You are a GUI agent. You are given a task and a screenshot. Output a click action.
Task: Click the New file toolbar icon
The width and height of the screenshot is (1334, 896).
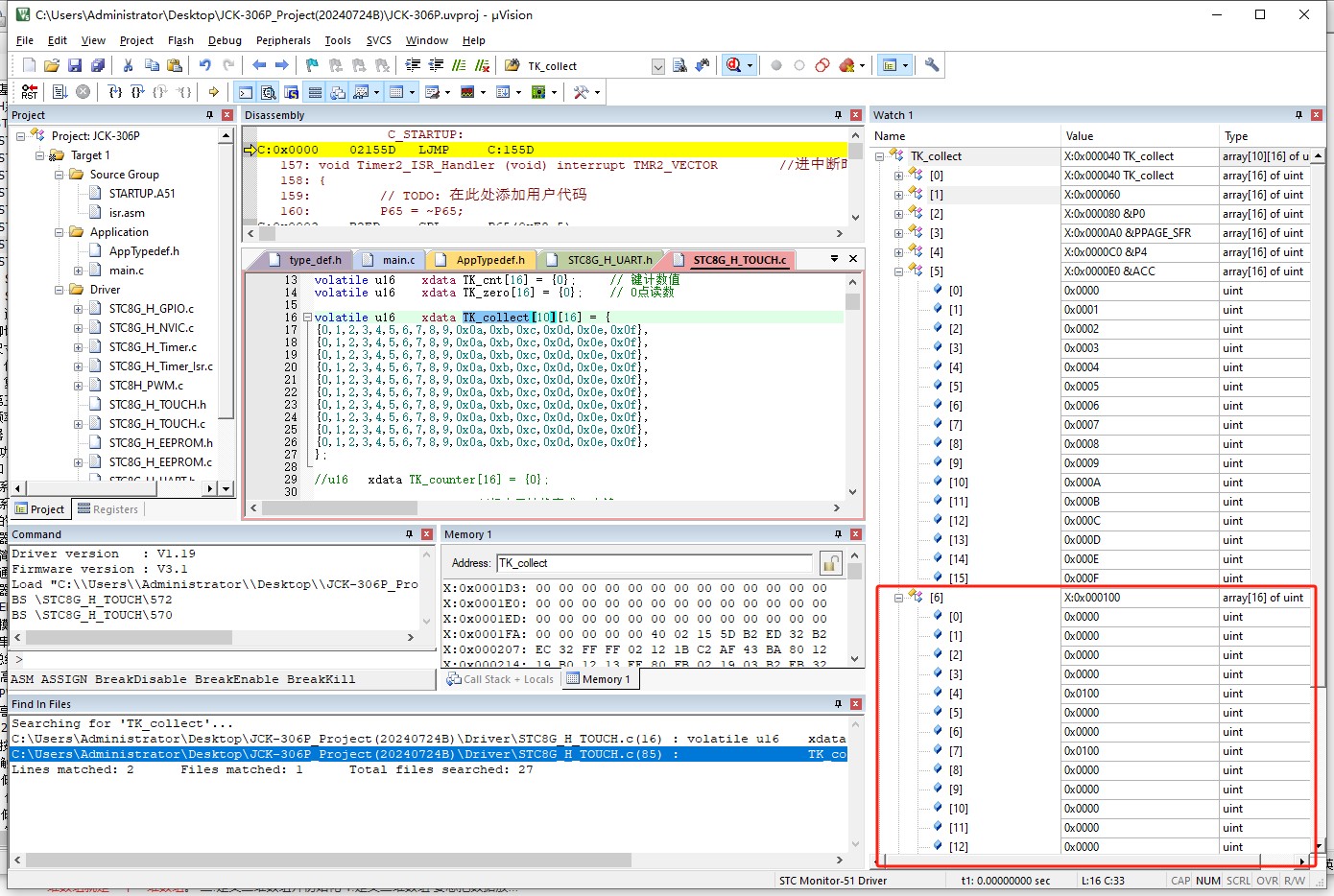pyautogui.click(x=29, y=65)
